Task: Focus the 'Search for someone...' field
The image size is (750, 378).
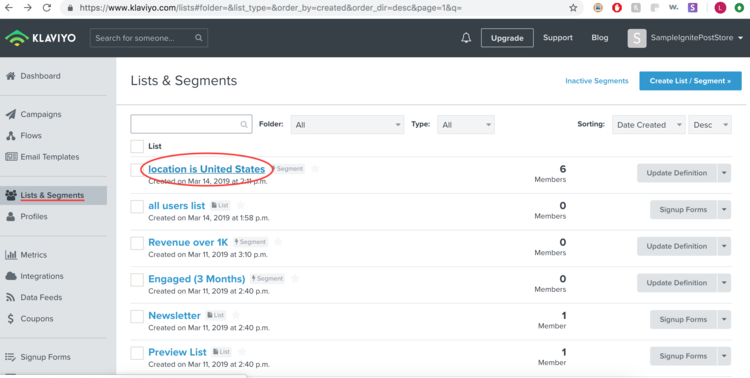Action: (149, 38)
